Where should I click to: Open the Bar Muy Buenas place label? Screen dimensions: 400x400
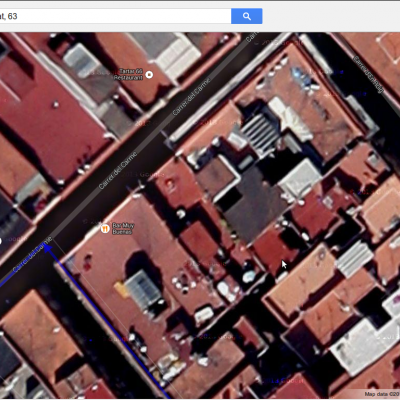point(123,228)
